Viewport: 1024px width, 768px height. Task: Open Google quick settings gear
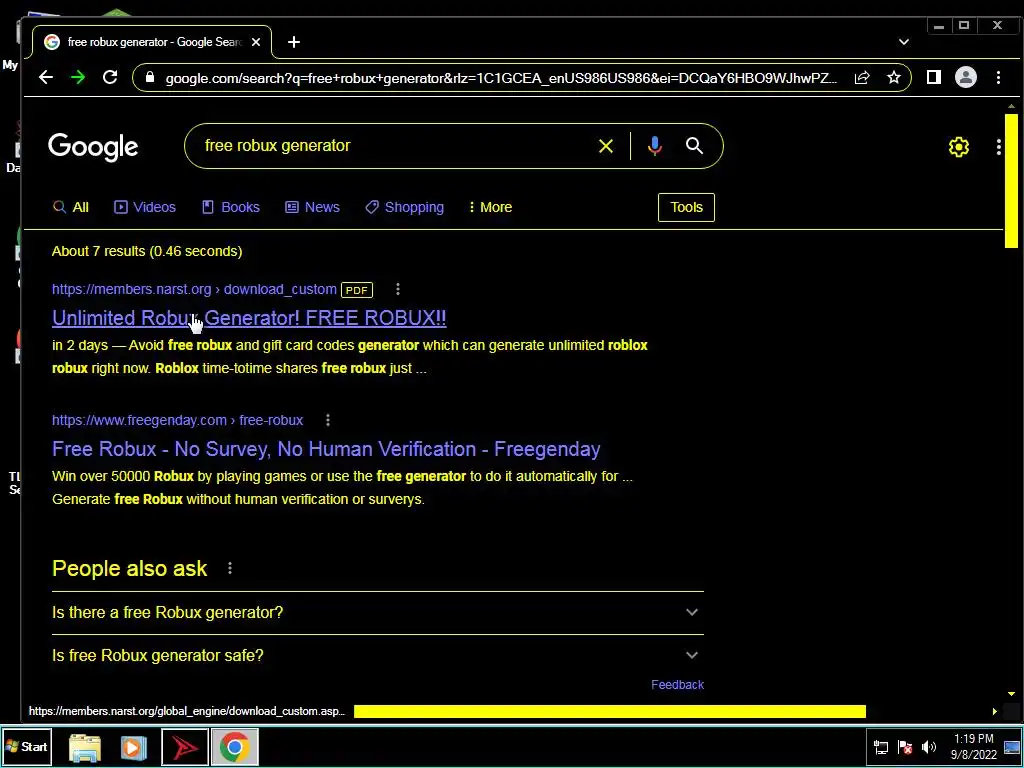[959, 147]
